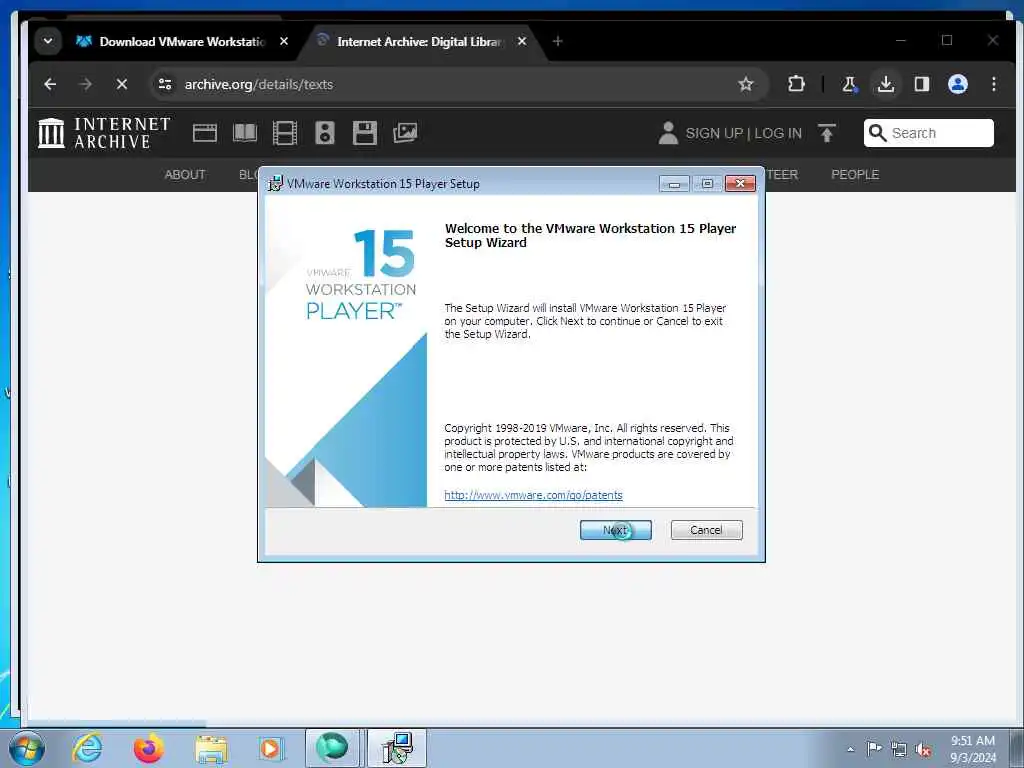Open Action Center flag icon
Image resolution: width=1024 pixels, height=768 pixels.
click(x=874, y=749)
